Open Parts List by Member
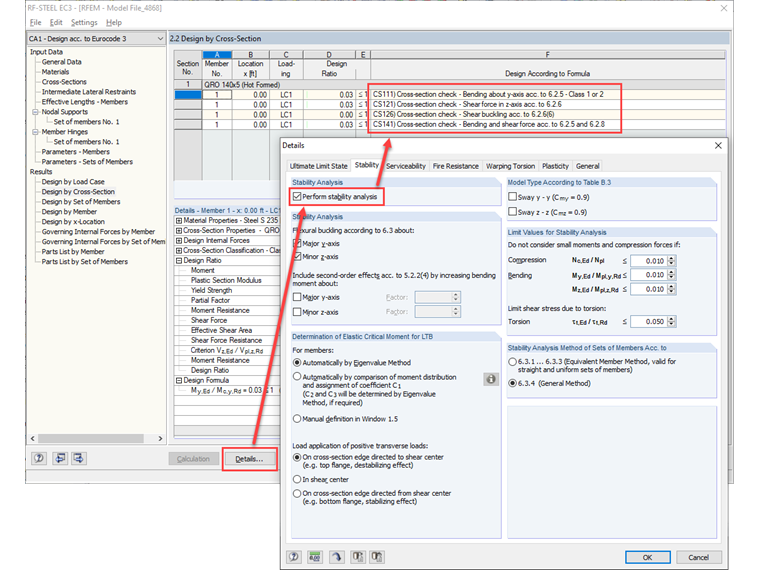This screenshot has width=760, height=570. 73,252
